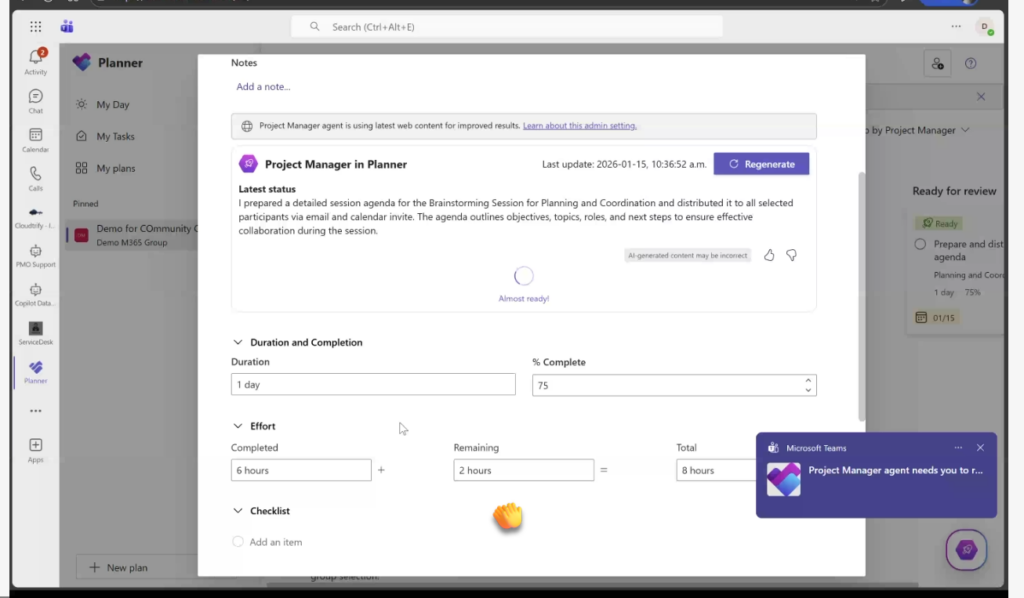This screenshot has height=598, width=1024.
Task: Collapse the Duration and Completion section
Action: pyautogui.click(x=238, y=342)
